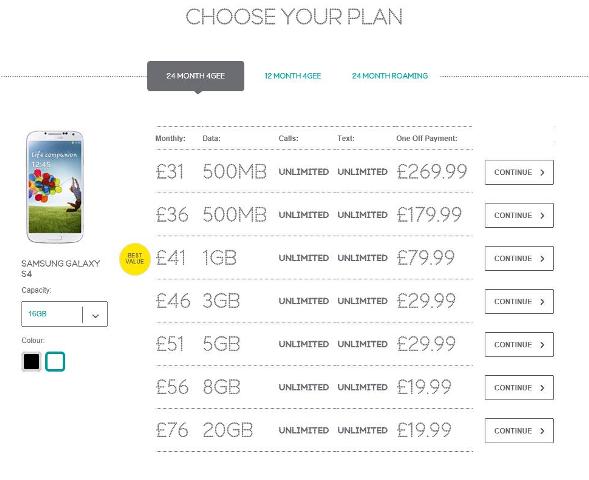Continue with the £46 3GB plan
The height and width of the screenshot is (480, 589).
coord(519,302)
